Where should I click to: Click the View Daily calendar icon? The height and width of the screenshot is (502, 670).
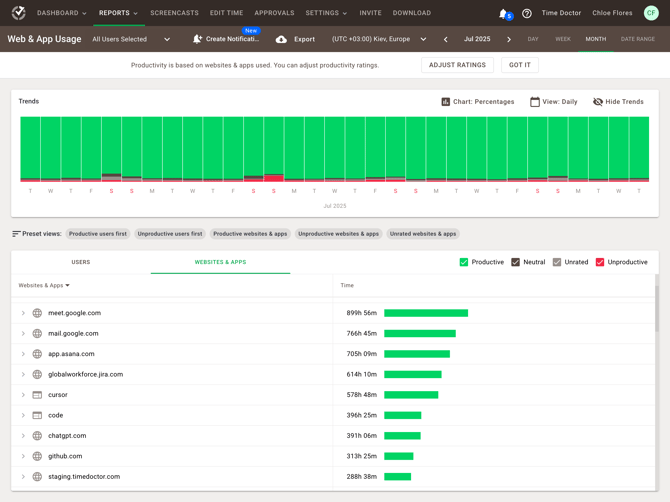(535, 102)
